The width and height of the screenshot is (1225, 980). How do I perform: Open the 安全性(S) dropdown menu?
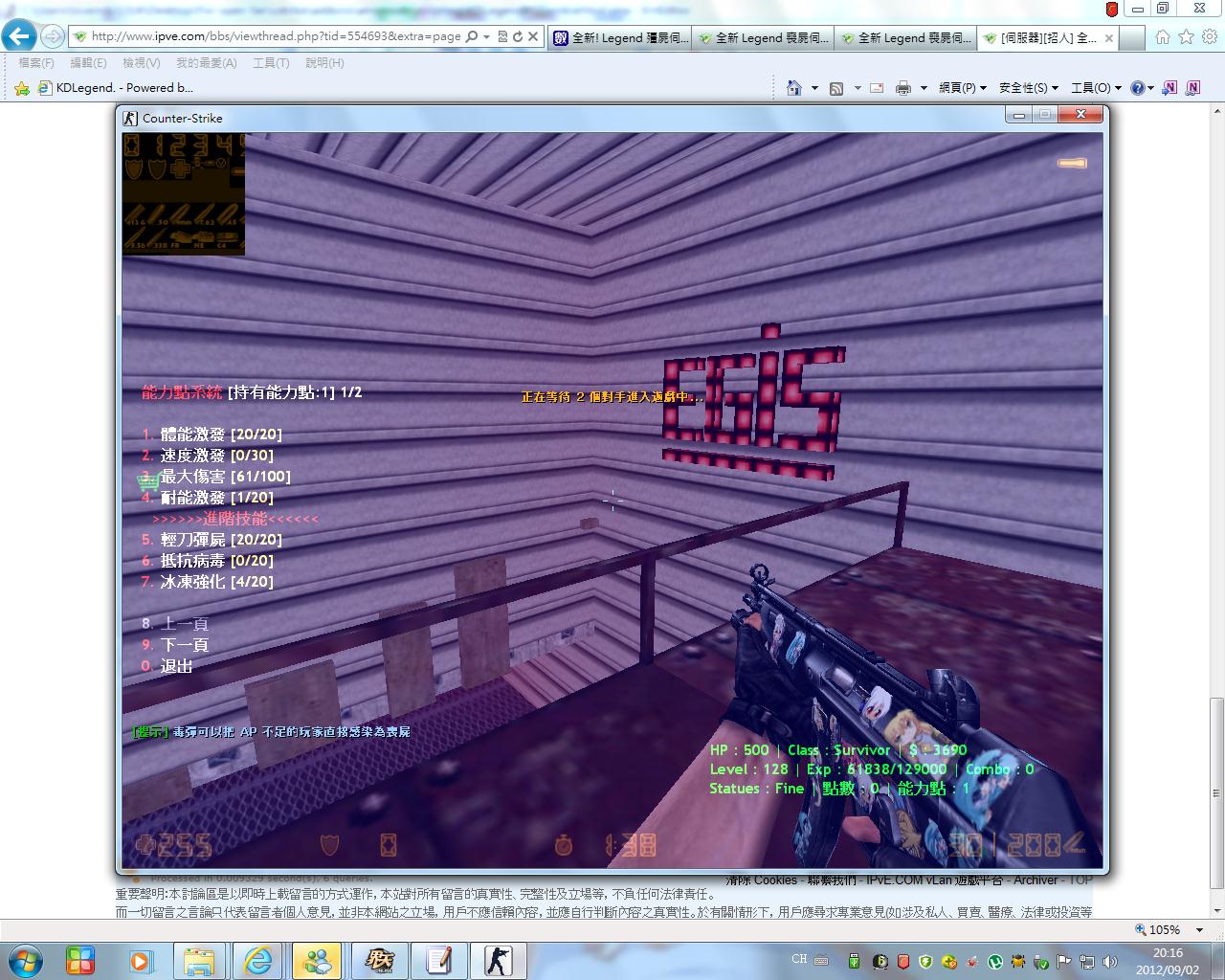point(1028,88)
